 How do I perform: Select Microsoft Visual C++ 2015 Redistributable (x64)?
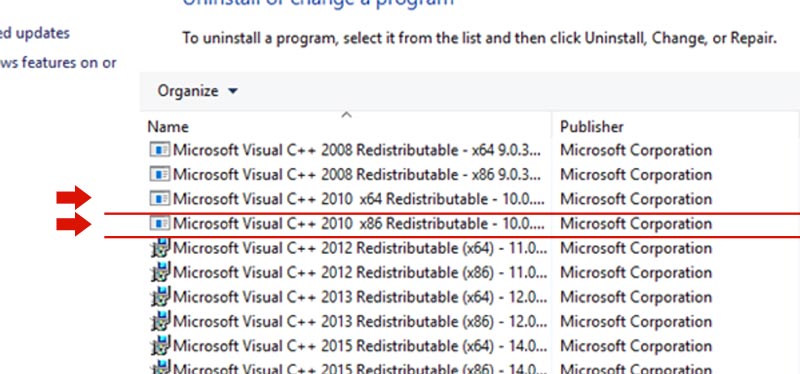[x=360, y=346]
